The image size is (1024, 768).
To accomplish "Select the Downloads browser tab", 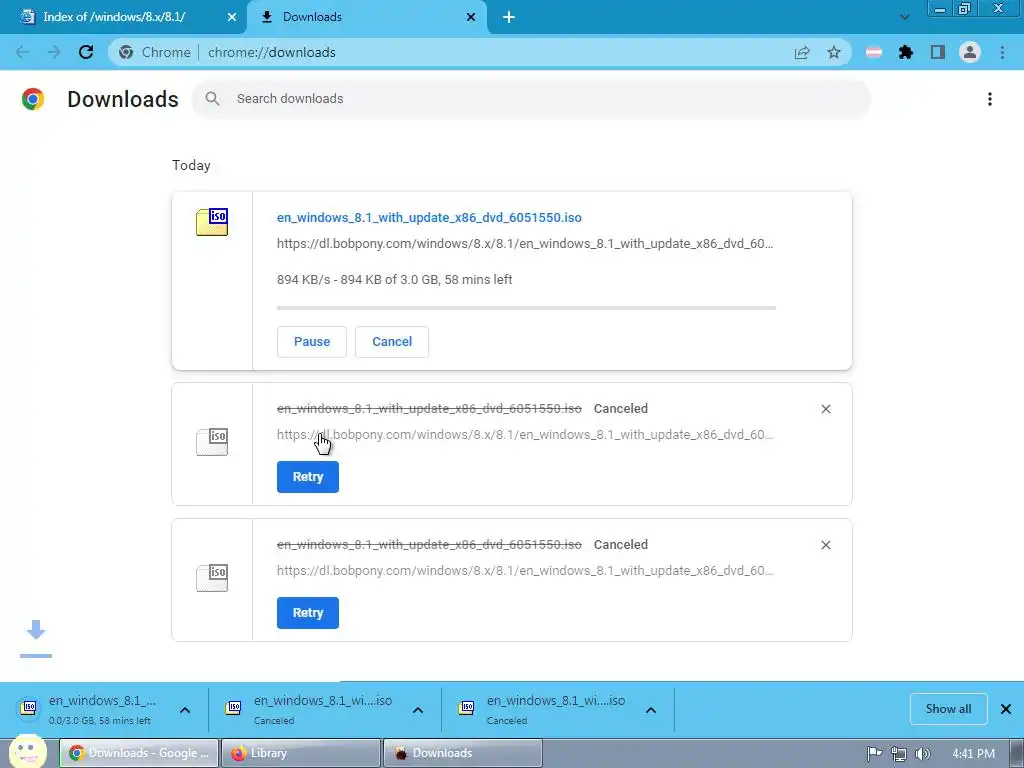I will [x=367, y=17].
